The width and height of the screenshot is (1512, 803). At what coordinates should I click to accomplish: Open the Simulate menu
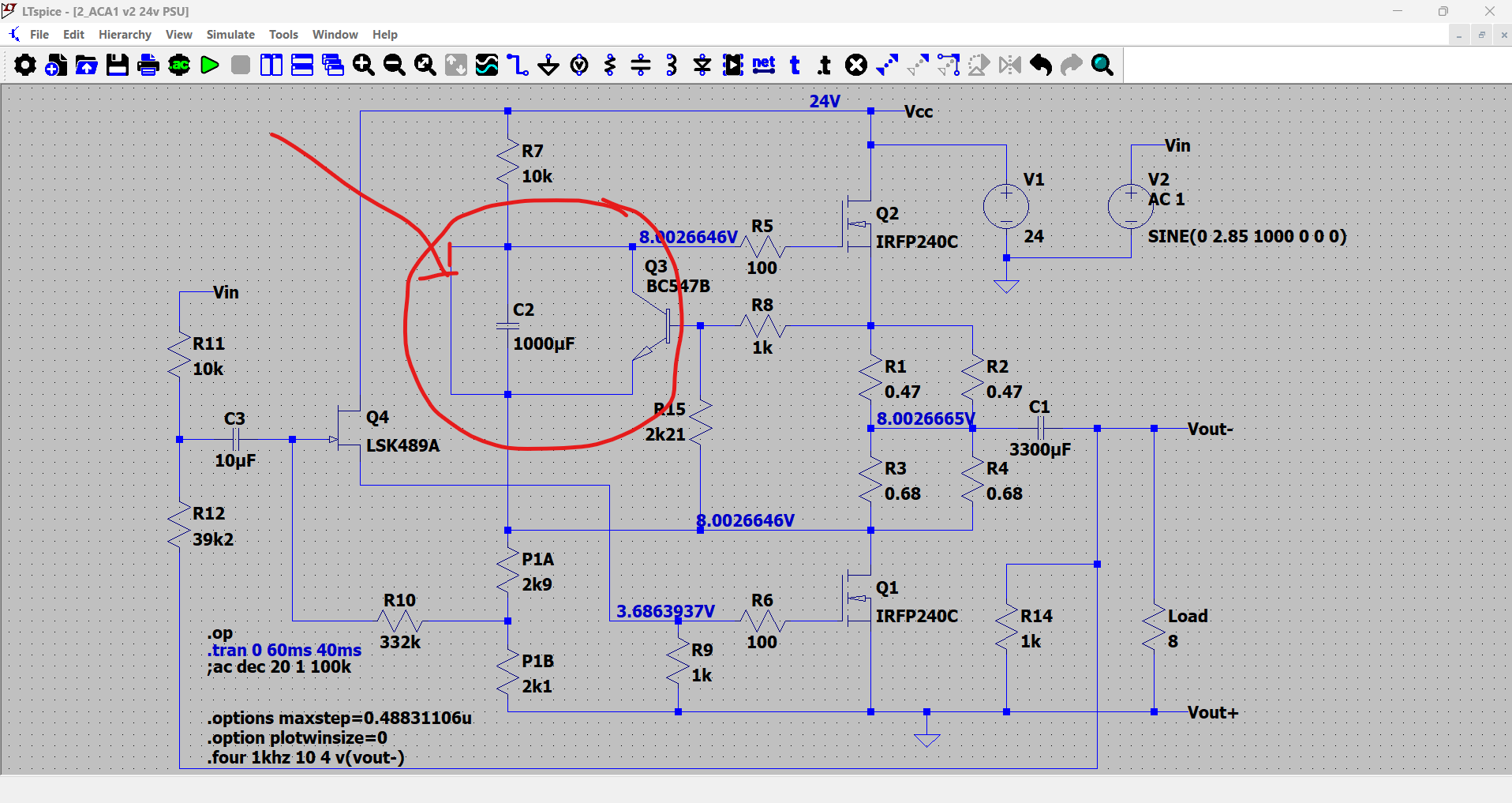tap(230, 35)
